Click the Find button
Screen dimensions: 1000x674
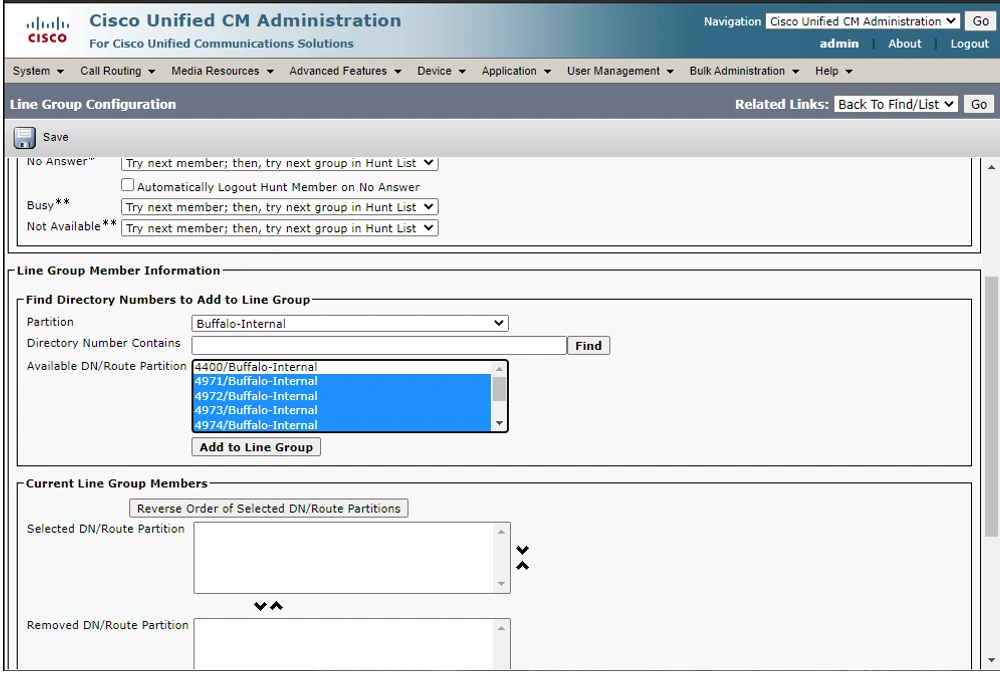588,346
